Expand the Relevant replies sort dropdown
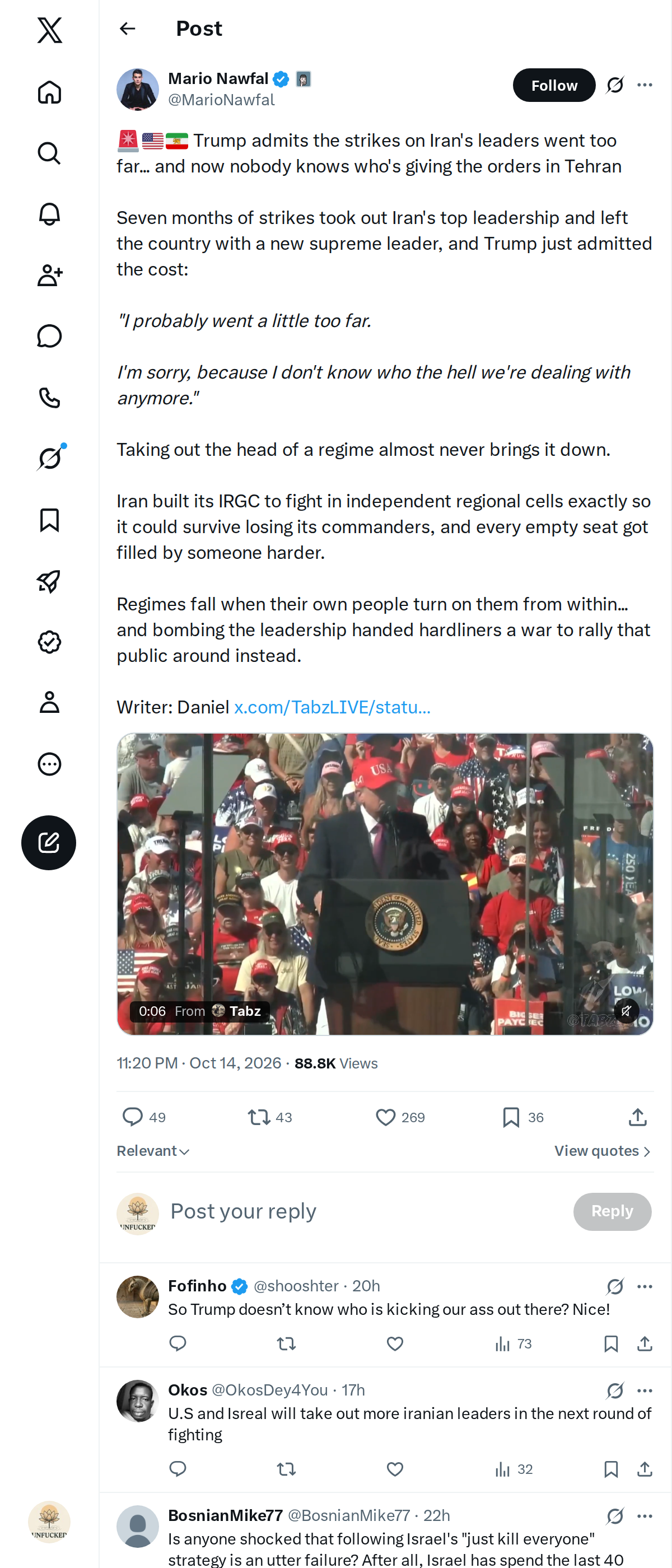This screenshot has height=1568, width=672. 153,1150
